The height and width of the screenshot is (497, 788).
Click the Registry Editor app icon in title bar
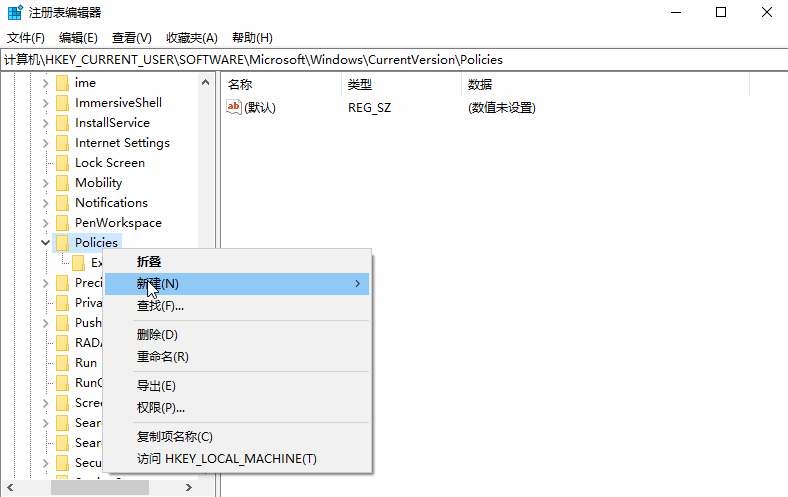[15, 13]
